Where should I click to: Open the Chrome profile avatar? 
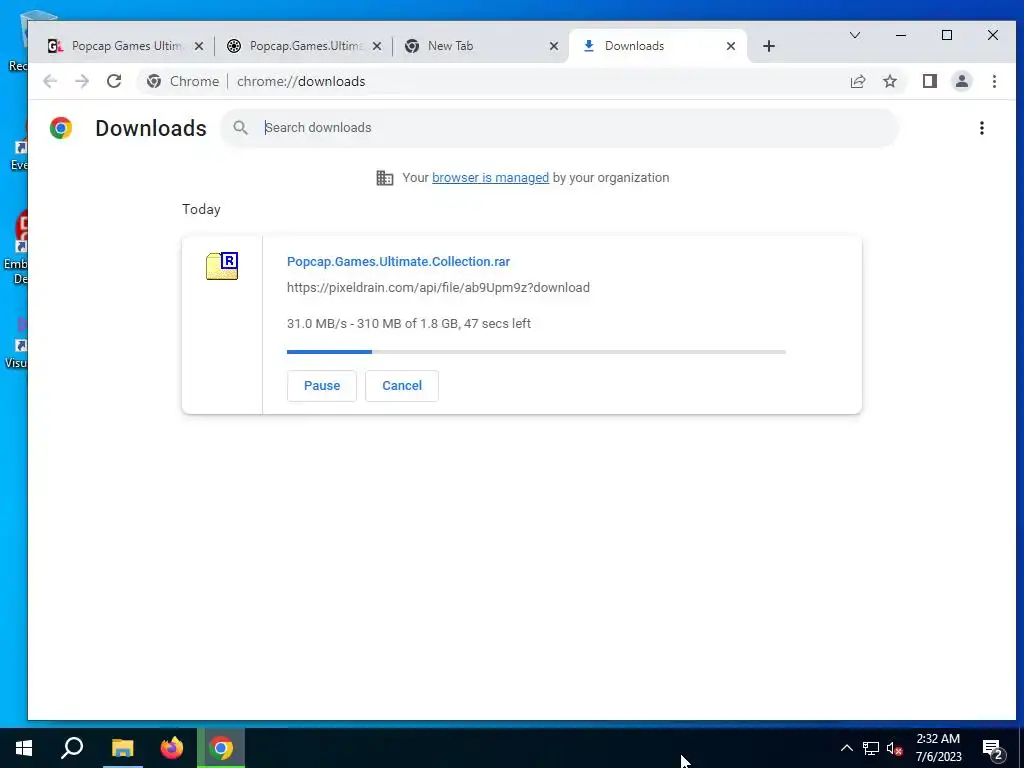tap(962, 81)
